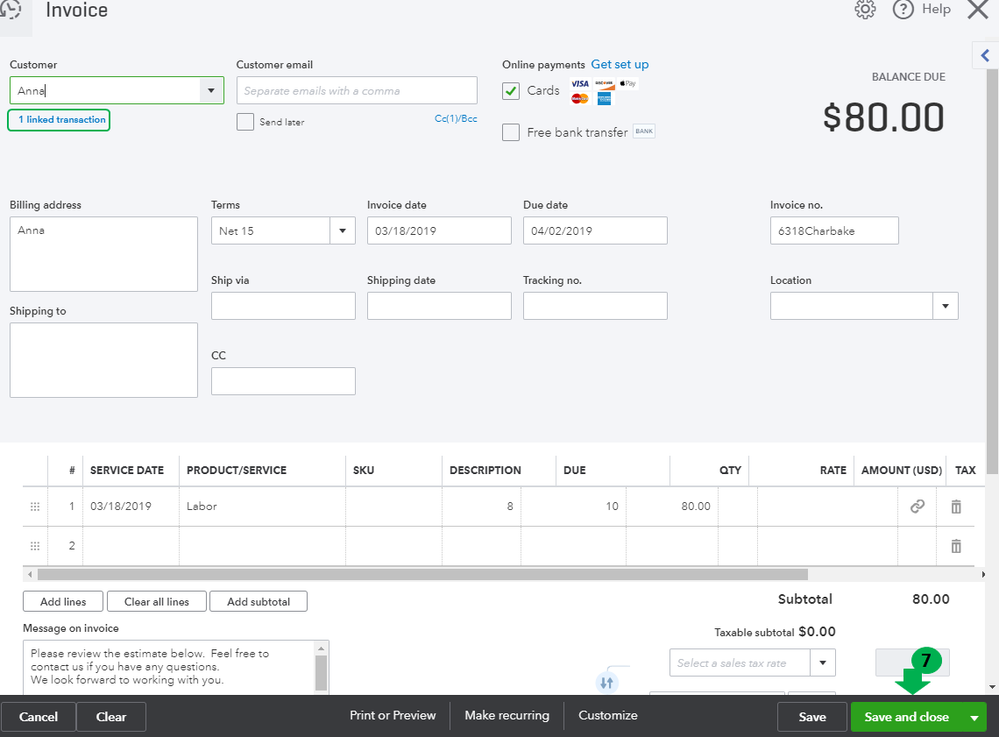Click the AMOUNT (USD) column header

point(902,470)
